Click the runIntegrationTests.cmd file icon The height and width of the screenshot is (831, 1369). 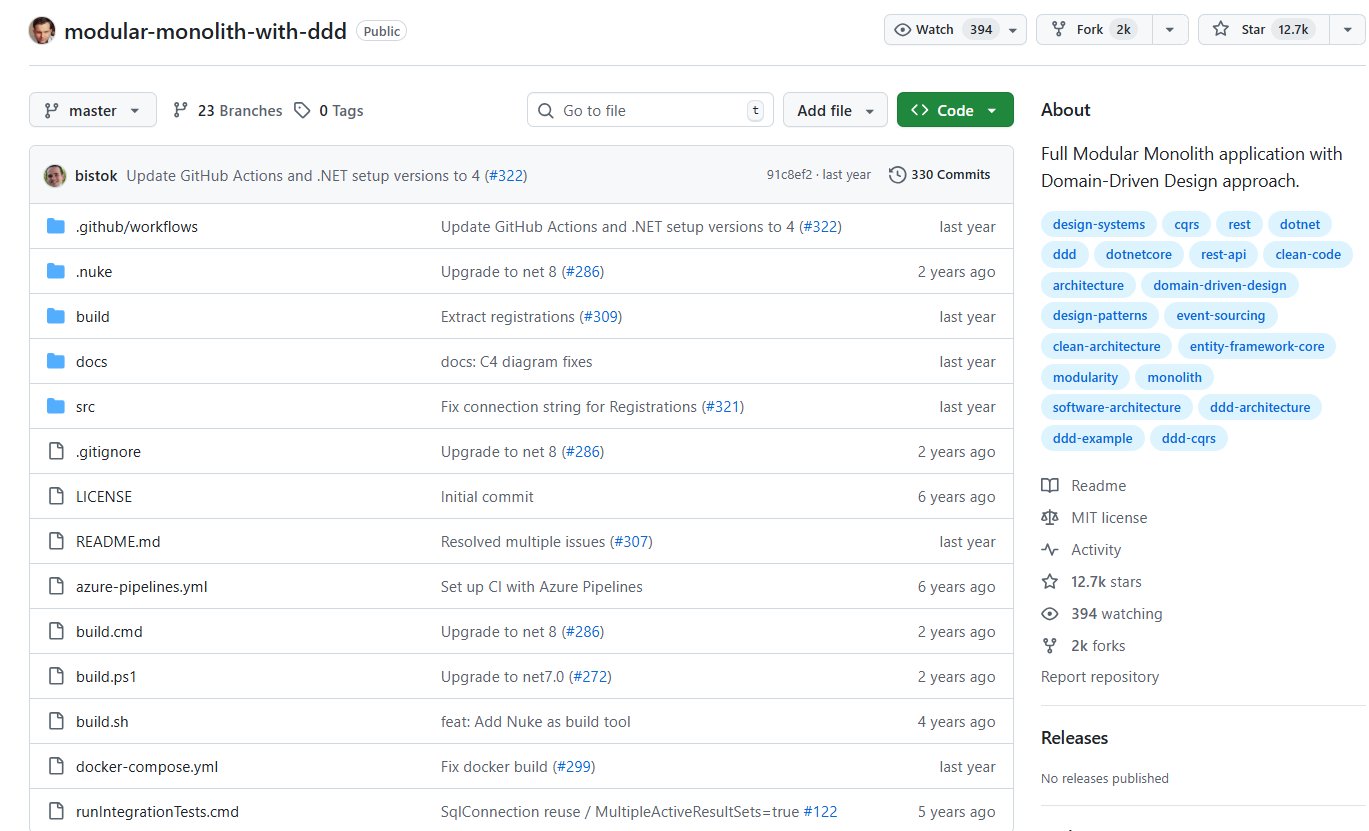point(56,812)
